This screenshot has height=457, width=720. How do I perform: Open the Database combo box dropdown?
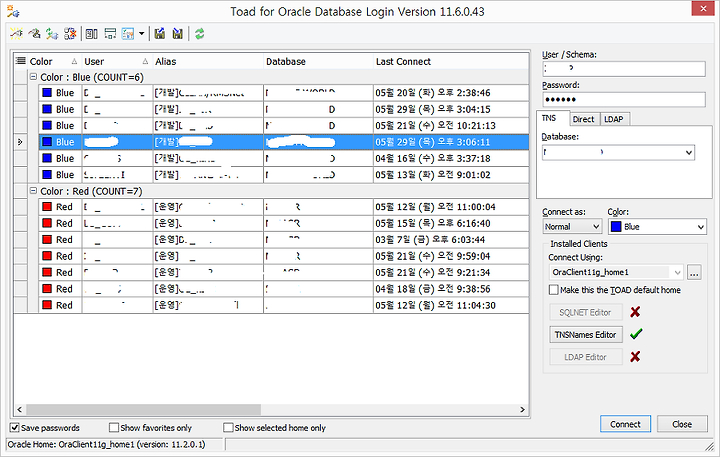pos(689,152)
